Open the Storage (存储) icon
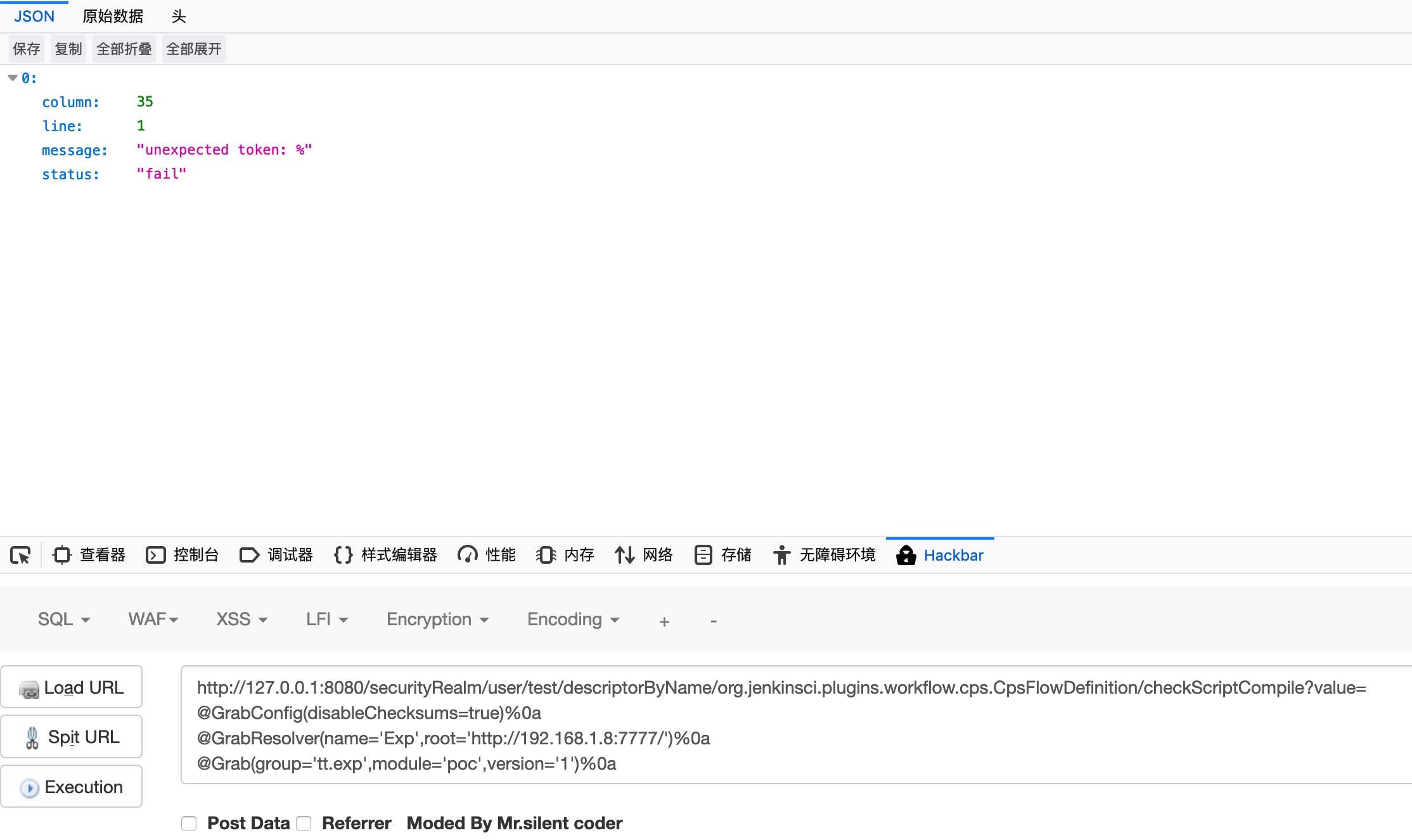Viewport: 1412px width, 840px height. (703, 556)
